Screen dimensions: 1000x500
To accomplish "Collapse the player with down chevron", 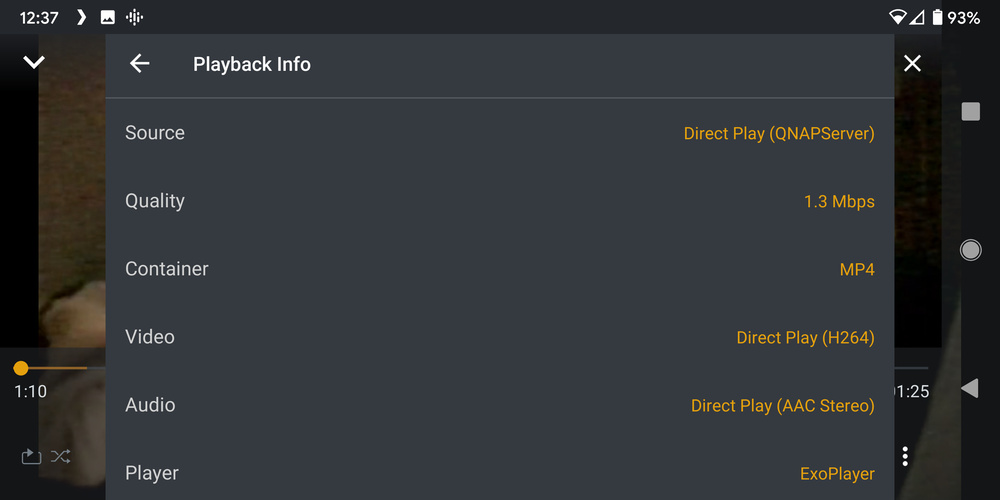I will [x=34, y=63].
